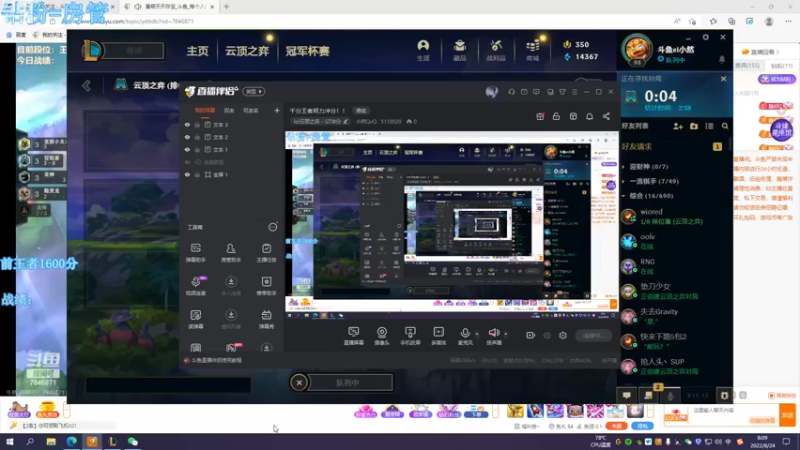800x450 pixels.
Task: Open 战利品 loot icon in LoL client
Action: coord(496,51)
